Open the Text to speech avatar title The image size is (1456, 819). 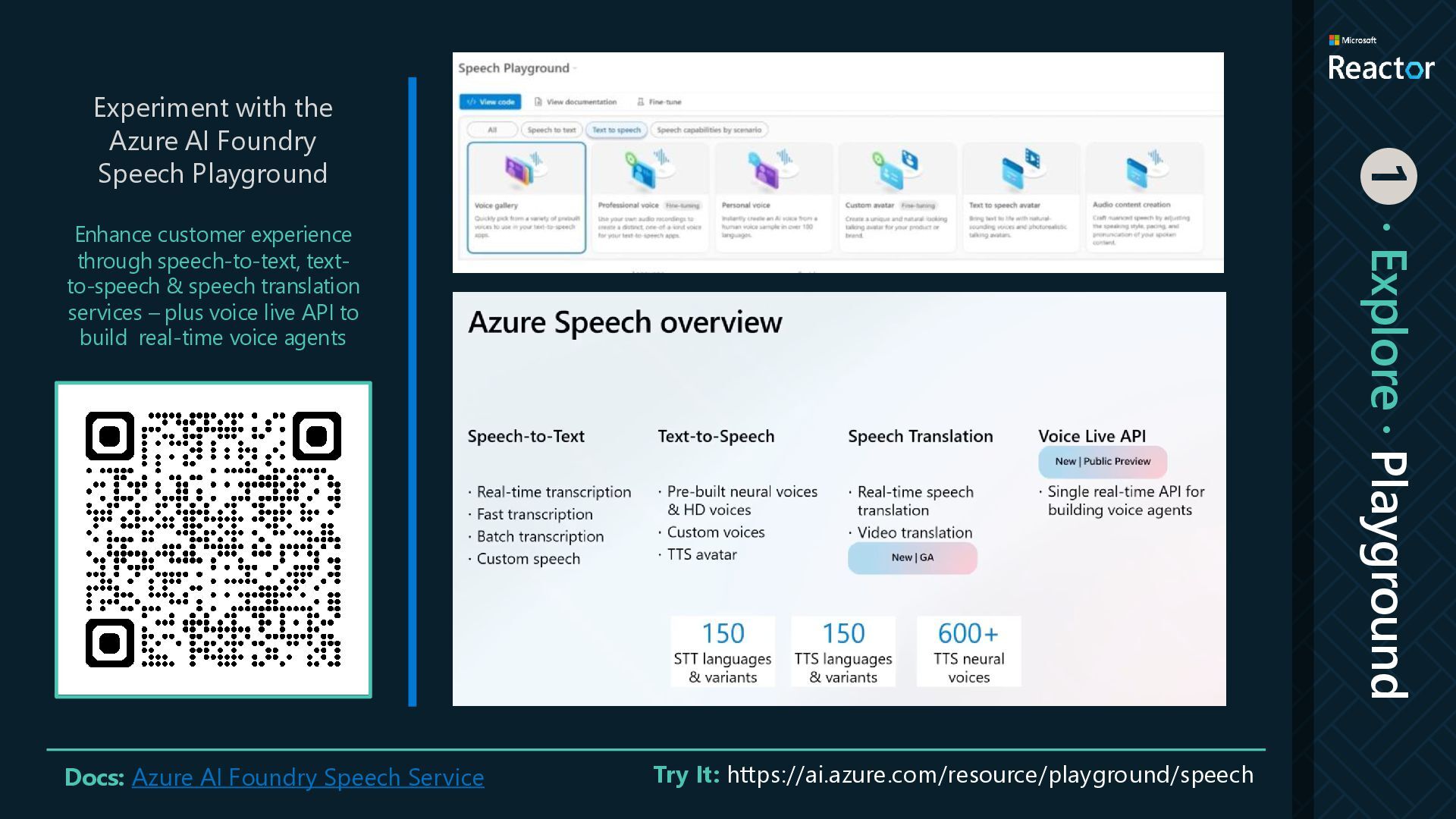1004,206
